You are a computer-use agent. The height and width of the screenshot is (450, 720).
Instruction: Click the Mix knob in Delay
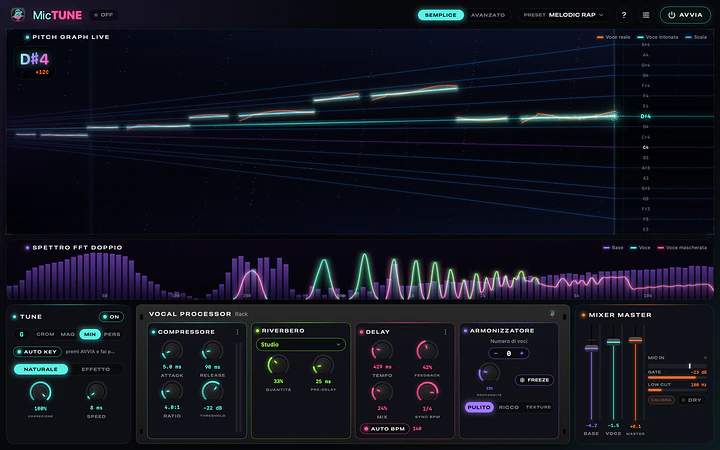[x=382, y=392]
